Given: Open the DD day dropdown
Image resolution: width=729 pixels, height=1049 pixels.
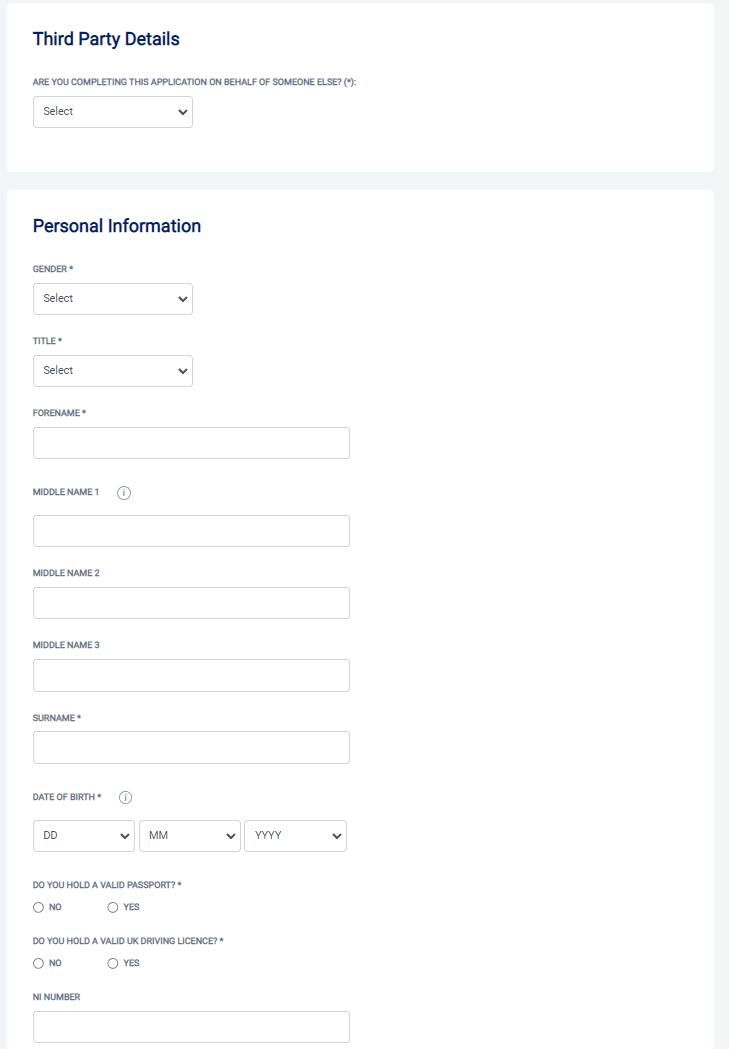Looking at the screenshot, I should [x=84, y=836].
